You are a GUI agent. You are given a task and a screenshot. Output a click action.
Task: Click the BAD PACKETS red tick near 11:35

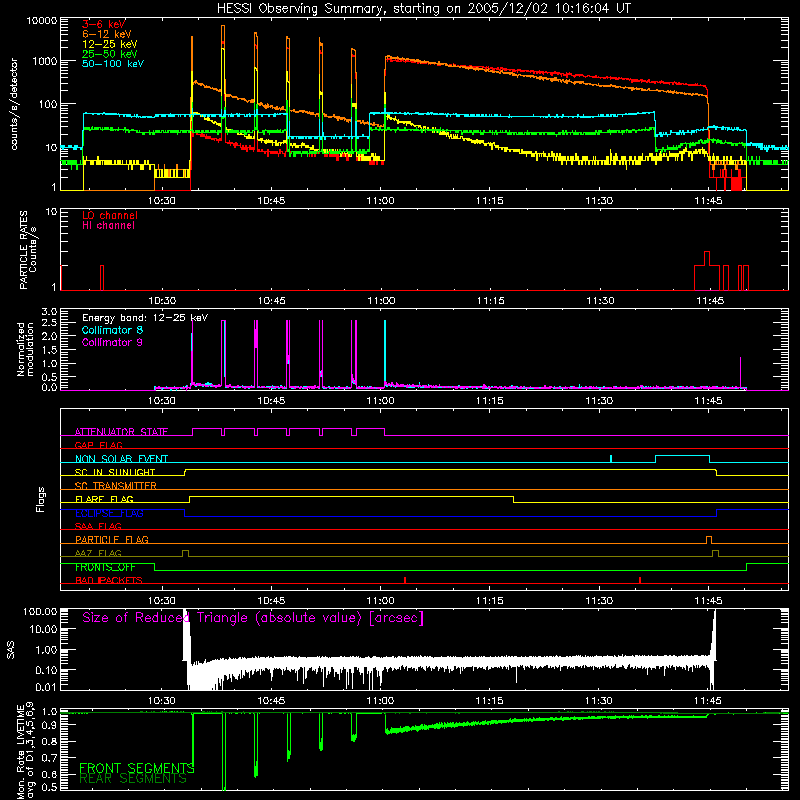[x=640, y=580]
